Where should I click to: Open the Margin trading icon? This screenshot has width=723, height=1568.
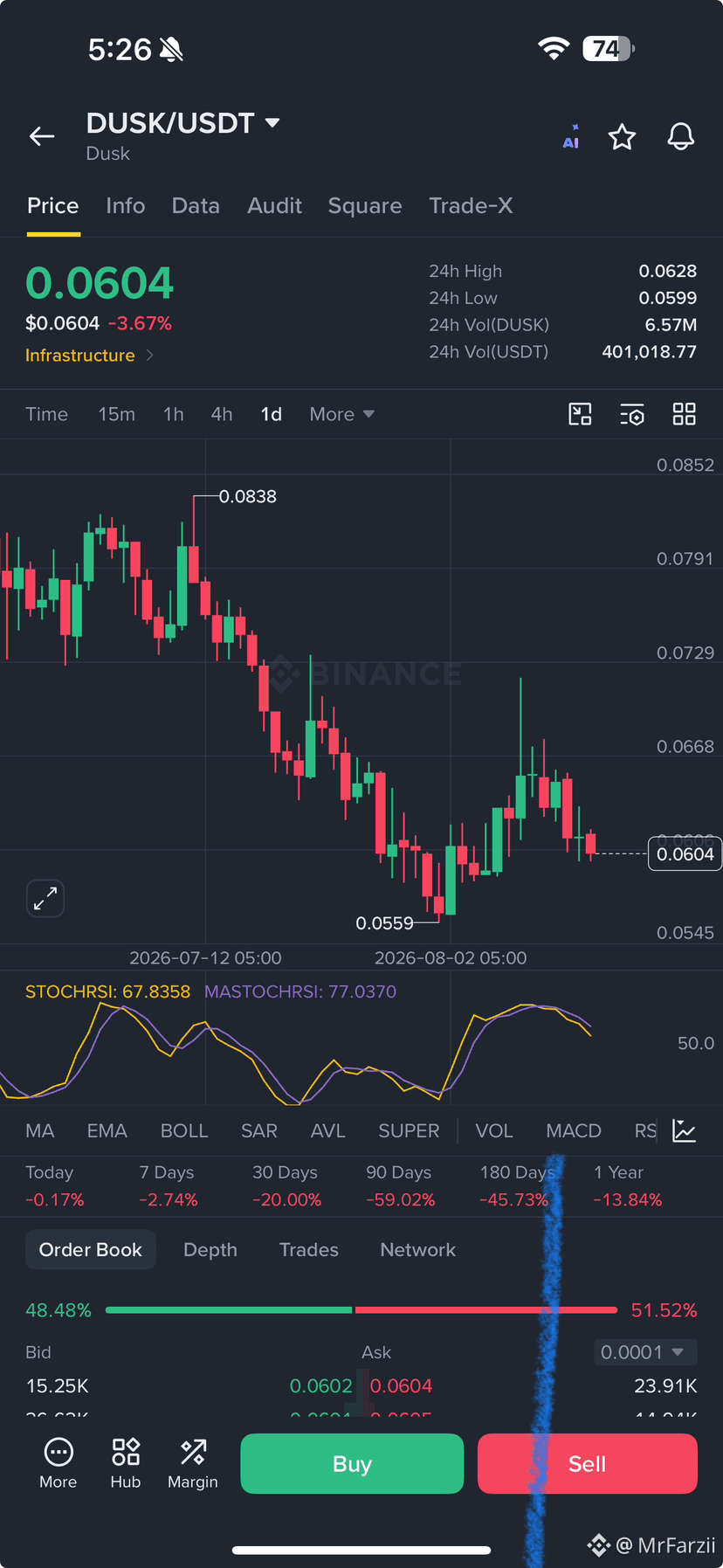pyautogui.click(x=193, y=1463)
